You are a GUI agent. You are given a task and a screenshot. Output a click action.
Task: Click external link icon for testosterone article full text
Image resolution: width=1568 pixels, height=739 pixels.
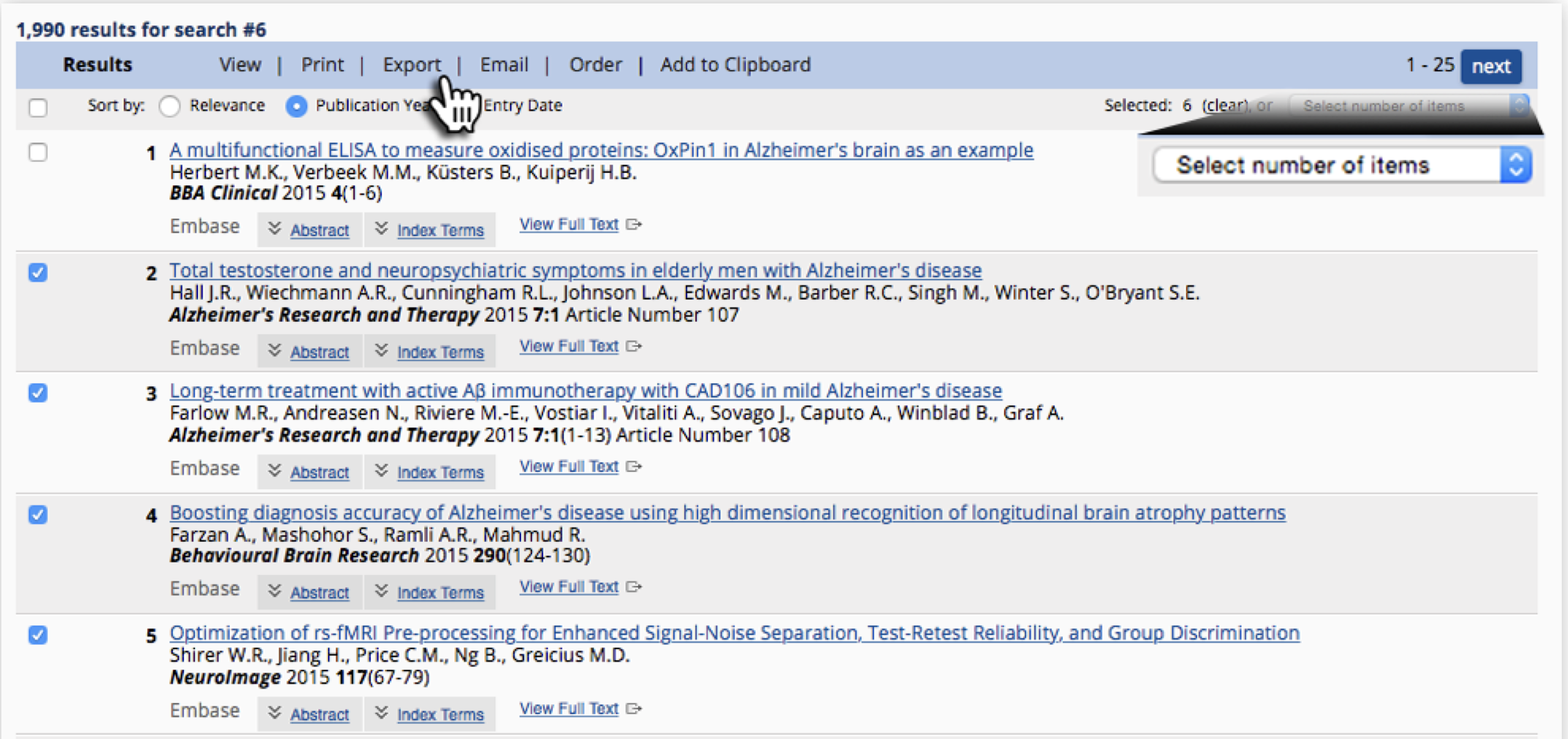pyautogui.click(x=634, y=346)
